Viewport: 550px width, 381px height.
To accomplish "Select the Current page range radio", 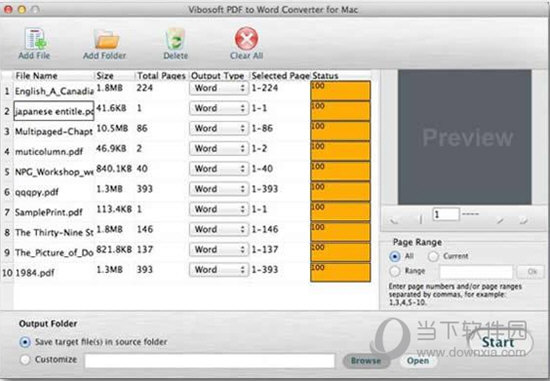I will pos(433,256).
